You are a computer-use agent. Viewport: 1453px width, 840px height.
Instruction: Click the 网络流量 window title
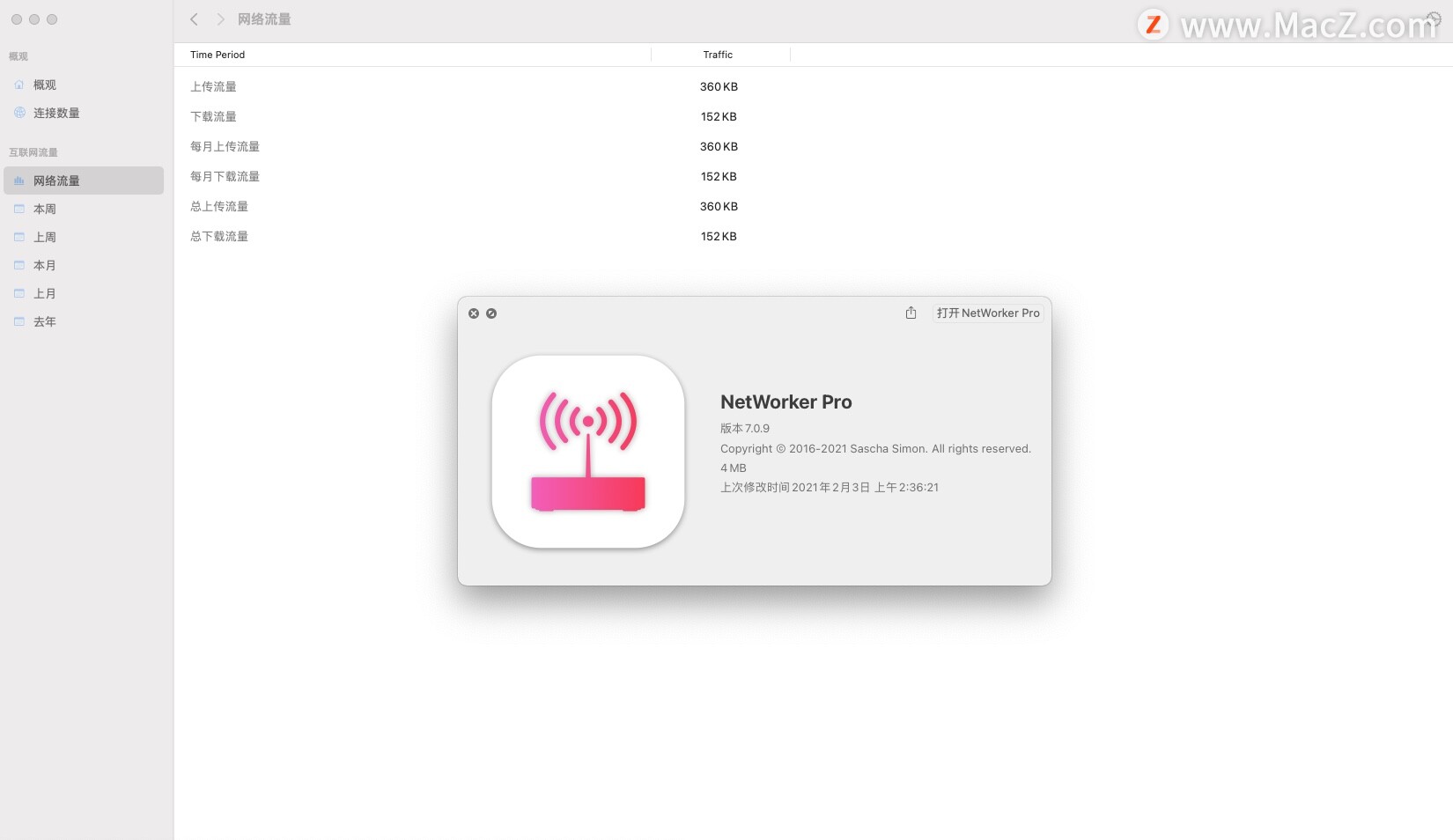264,19
